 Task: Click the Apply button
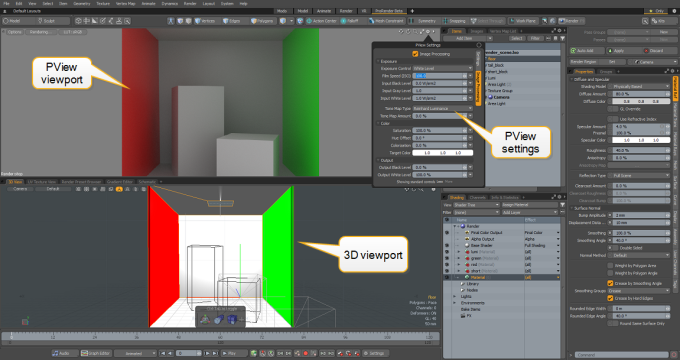(x=619, y=50)
